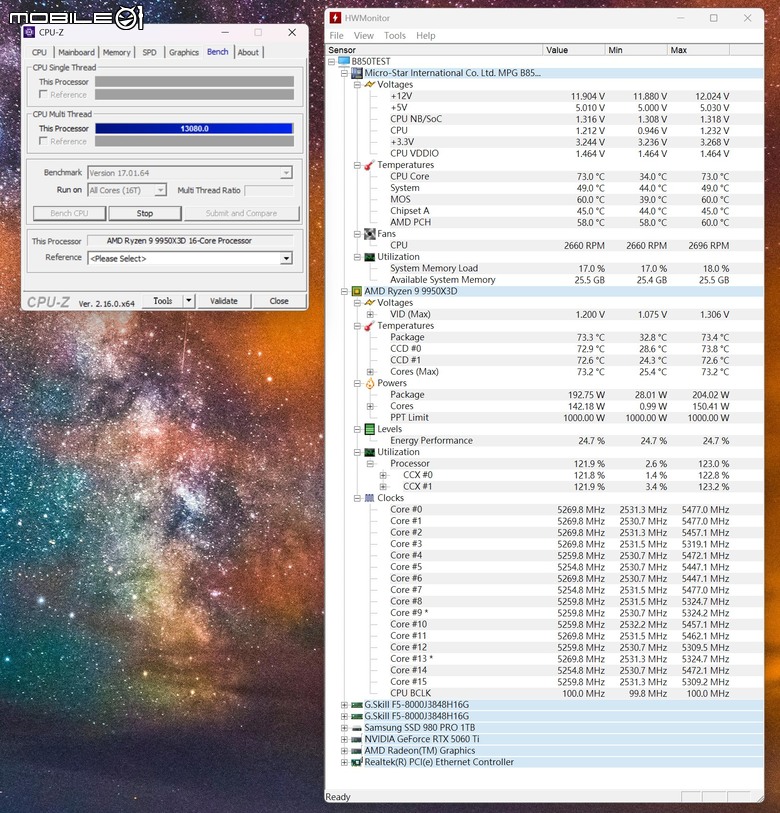Viewport: 780px width, 813px height.
Task: Click the Multi Thread Ratio field
Action: pos(269,190)
